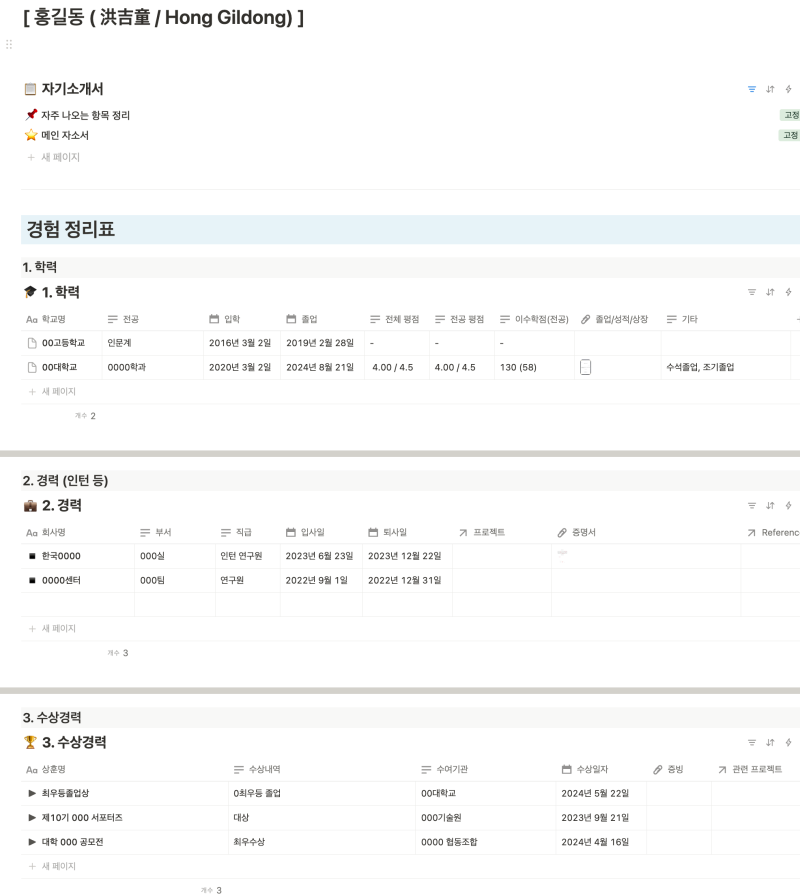Click the 고정 tag on 메인 자소서
This screenshot has height=896, width=800.
coord(790,135)
